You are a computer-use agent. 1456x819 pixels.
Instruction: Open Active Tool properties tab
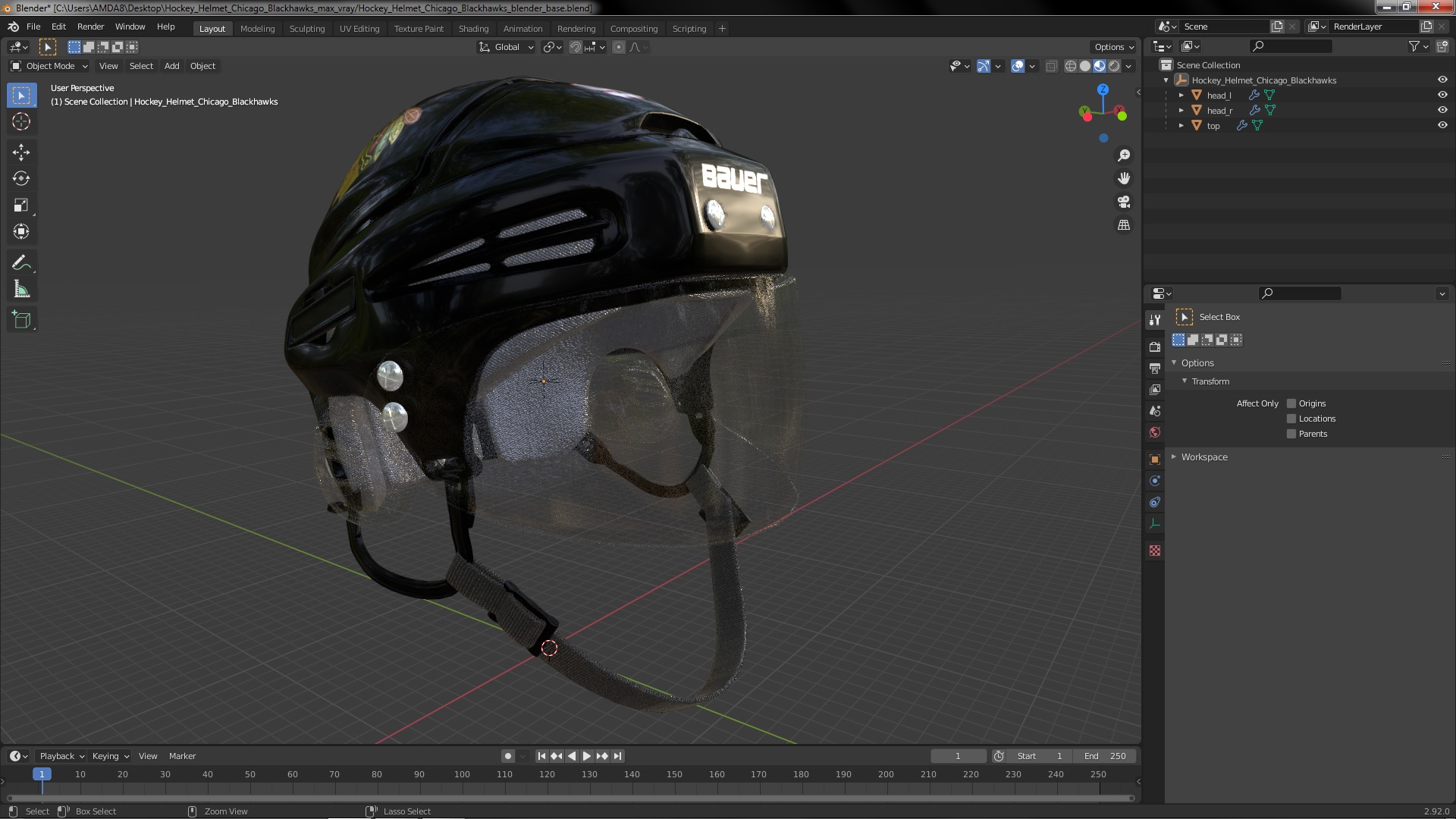point(1155,319)
